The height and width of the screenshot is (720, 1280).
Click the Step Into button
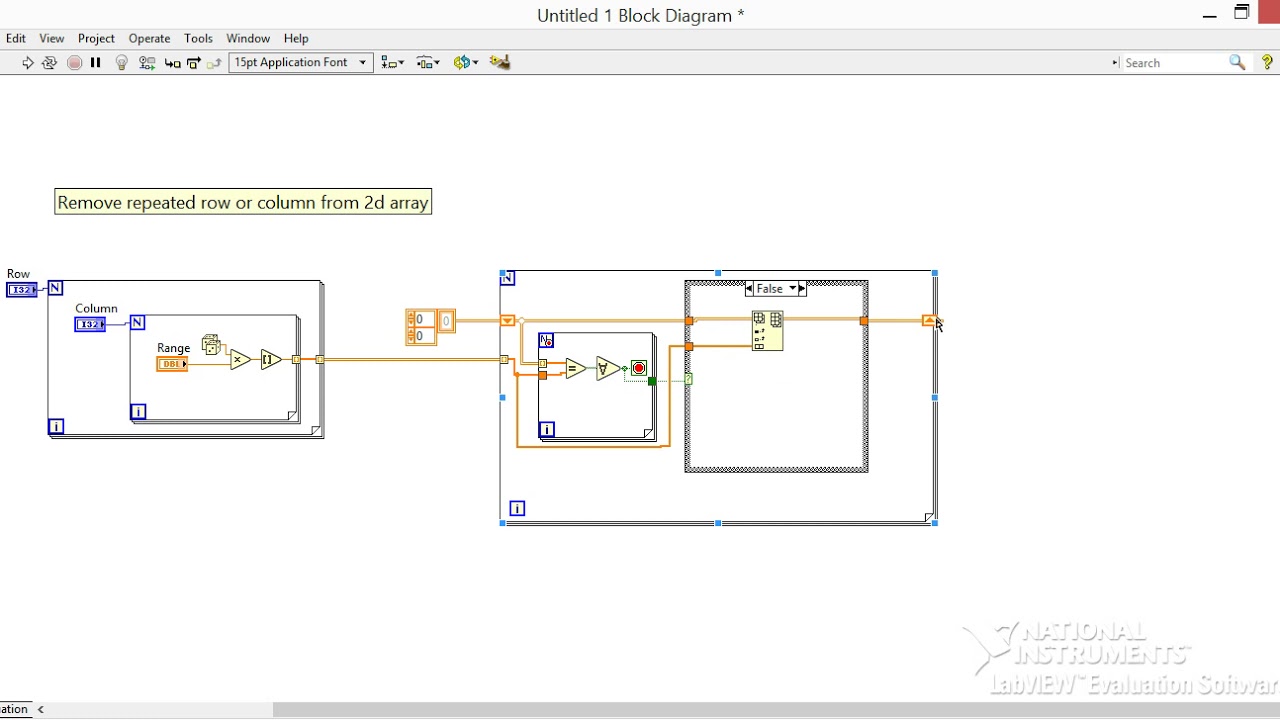172,62
